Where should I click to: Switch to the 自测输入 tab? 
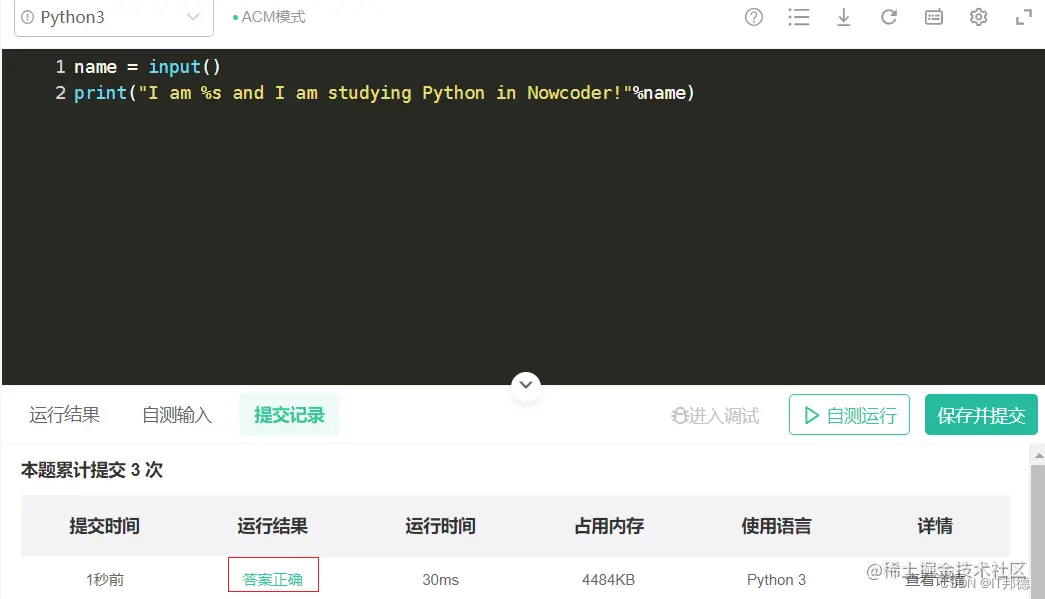[177, 415]
